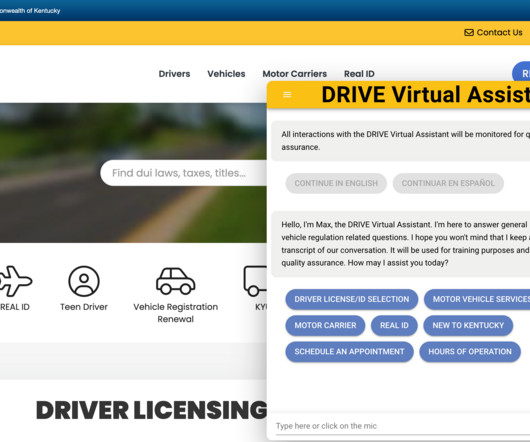Image resolution: width=530 pixels, height=442 pixels.
Task: Click the DRIVE Virtual Assistant title
Action: coord(426,94)
